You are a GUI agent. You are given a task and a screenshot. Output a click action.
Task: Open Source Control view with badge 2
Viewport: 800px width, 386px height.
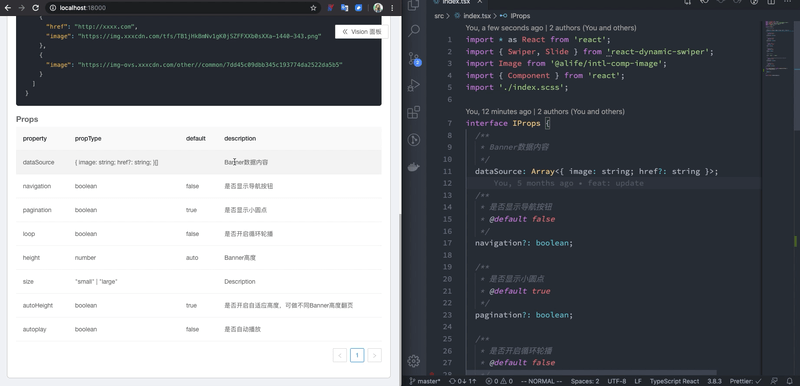pos(414,58)
